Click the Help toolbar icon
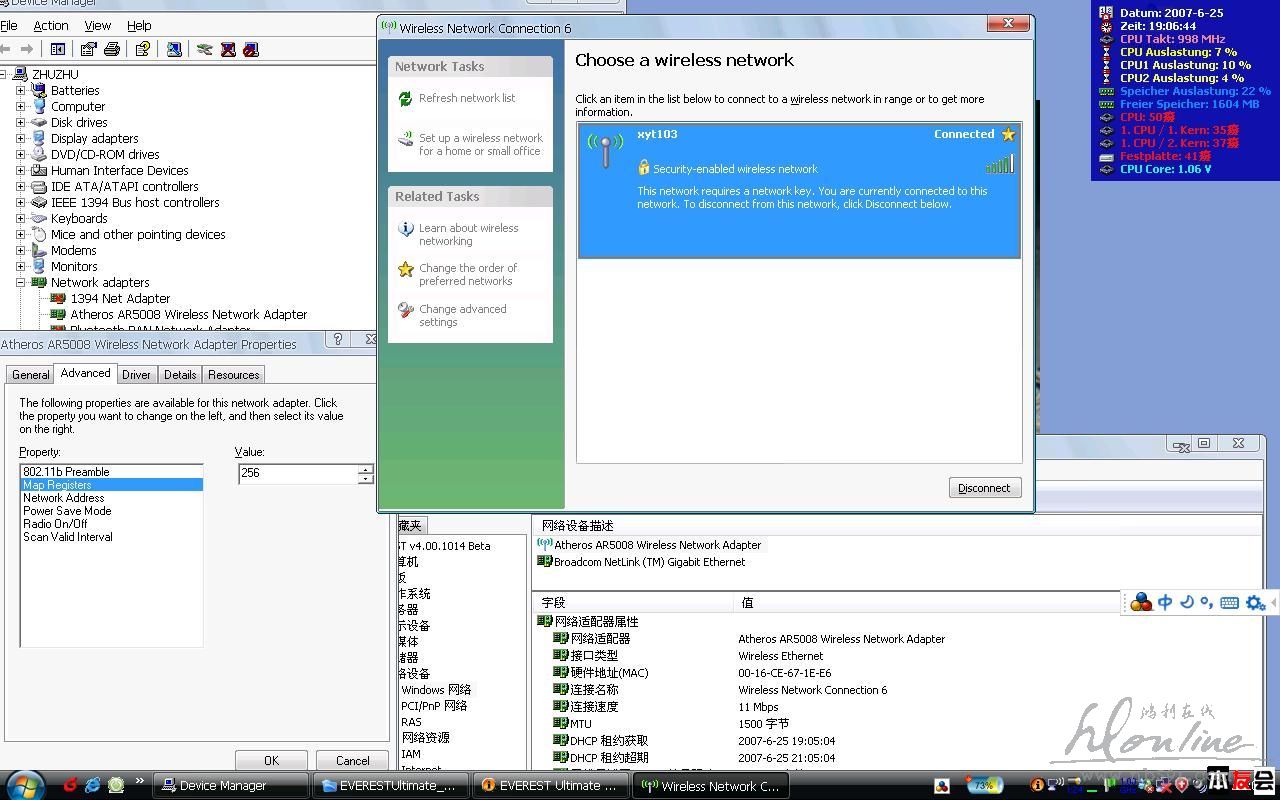The width and height of the screenshot is (1280, 800). pyautogui.click(x=143, y=49)
